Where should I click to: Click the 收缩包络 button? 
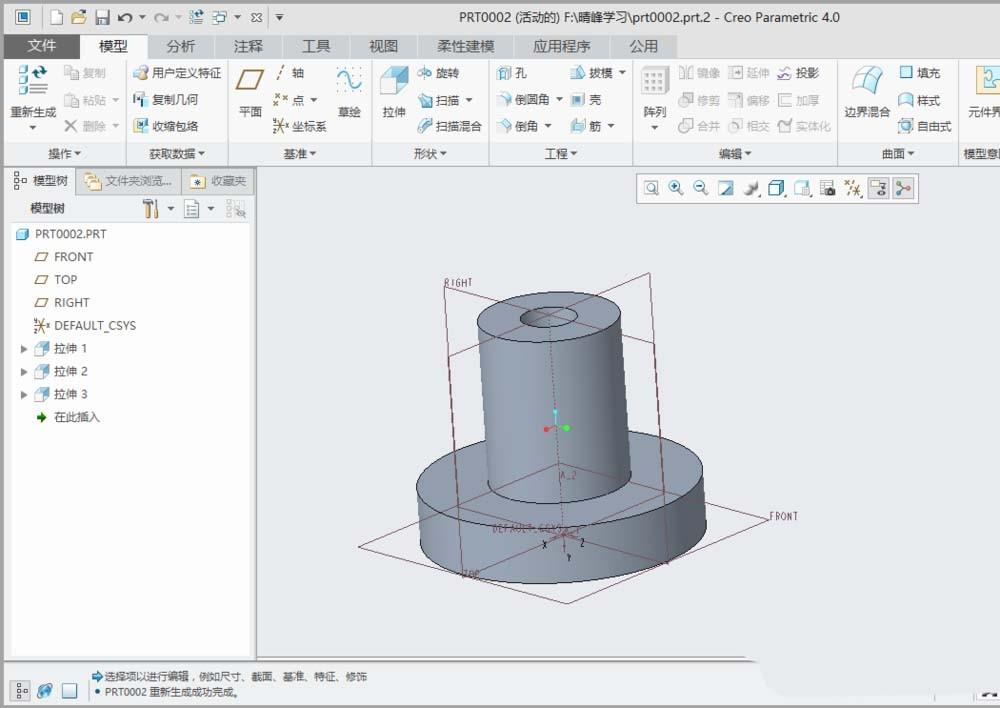click(x=166, y=126)
